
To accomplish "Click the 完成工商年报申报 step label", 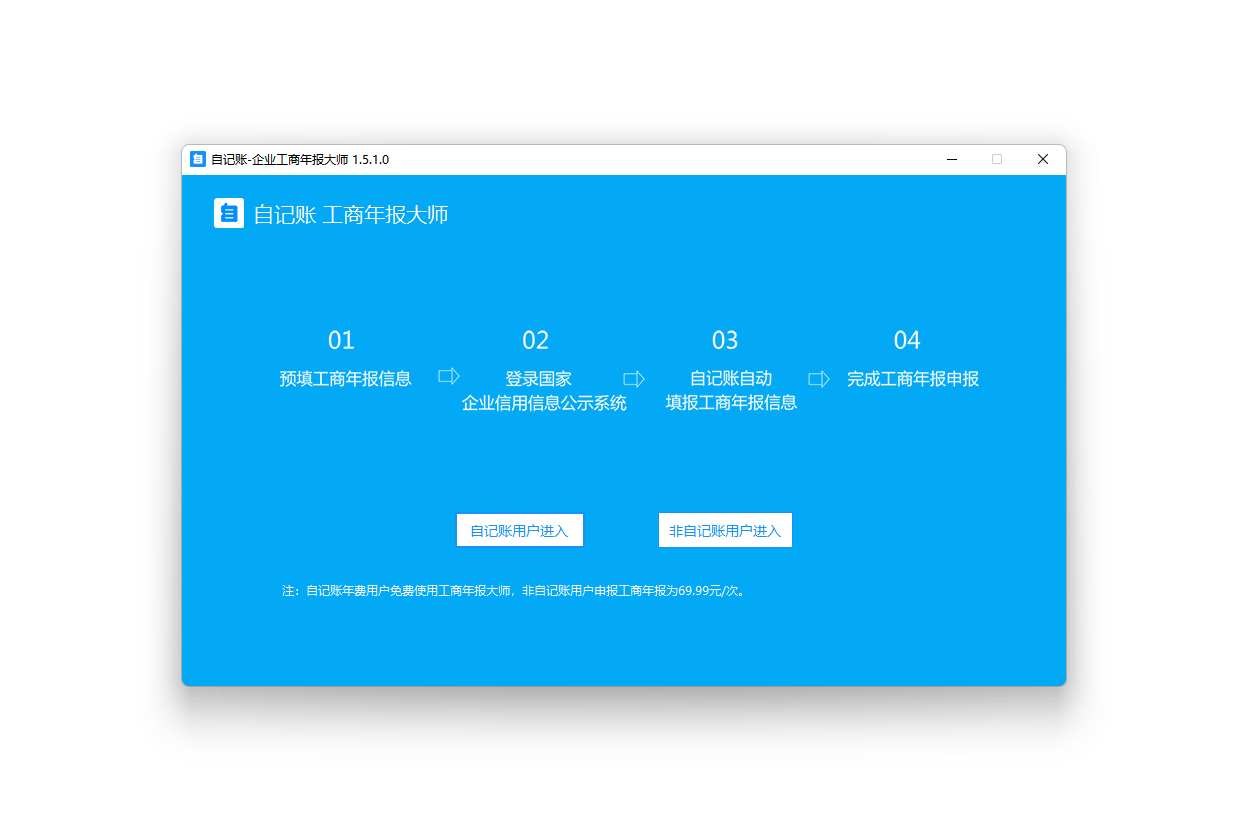I will 912,379.
